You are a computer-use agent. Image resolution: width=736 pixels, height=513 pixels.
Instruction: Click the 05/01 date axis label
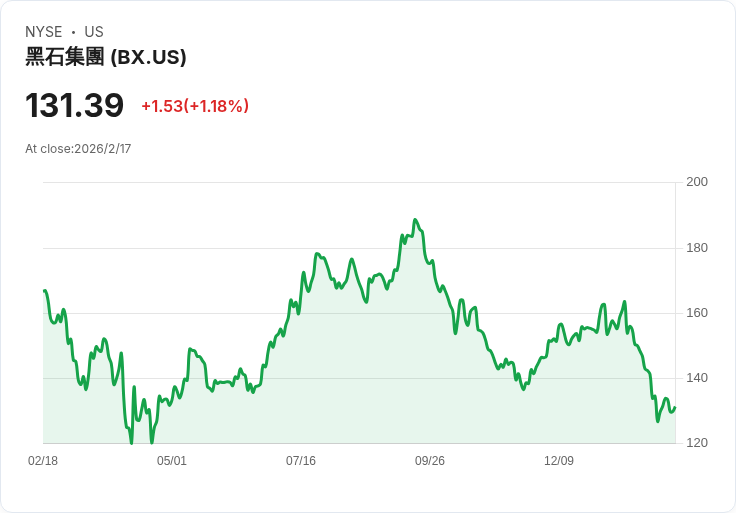pyautogui.click(x=172, y=461)
